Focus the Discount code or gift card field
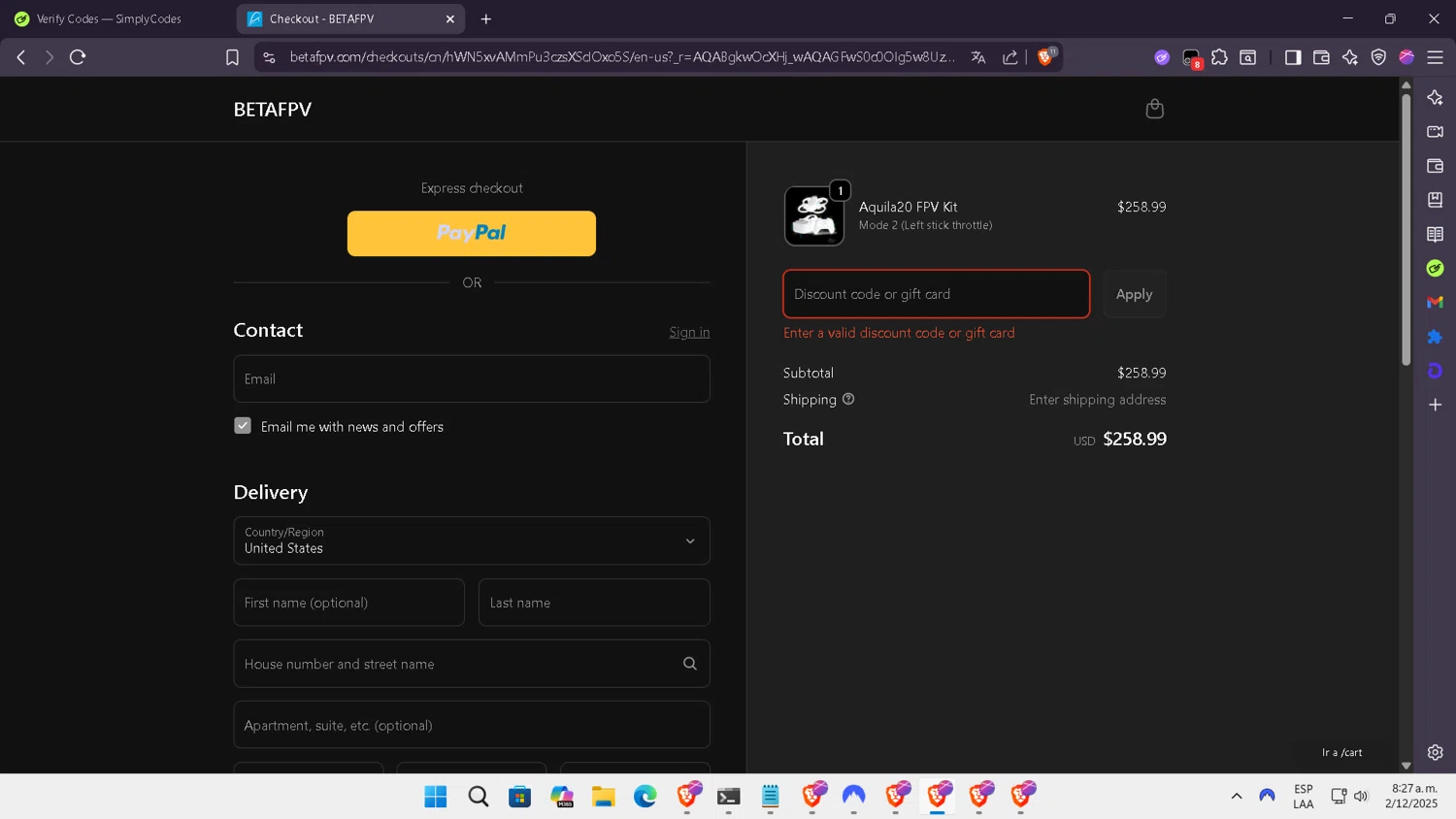Image resolution: width=1456 pixels, height=819 pixels. (x=937, y=294)
